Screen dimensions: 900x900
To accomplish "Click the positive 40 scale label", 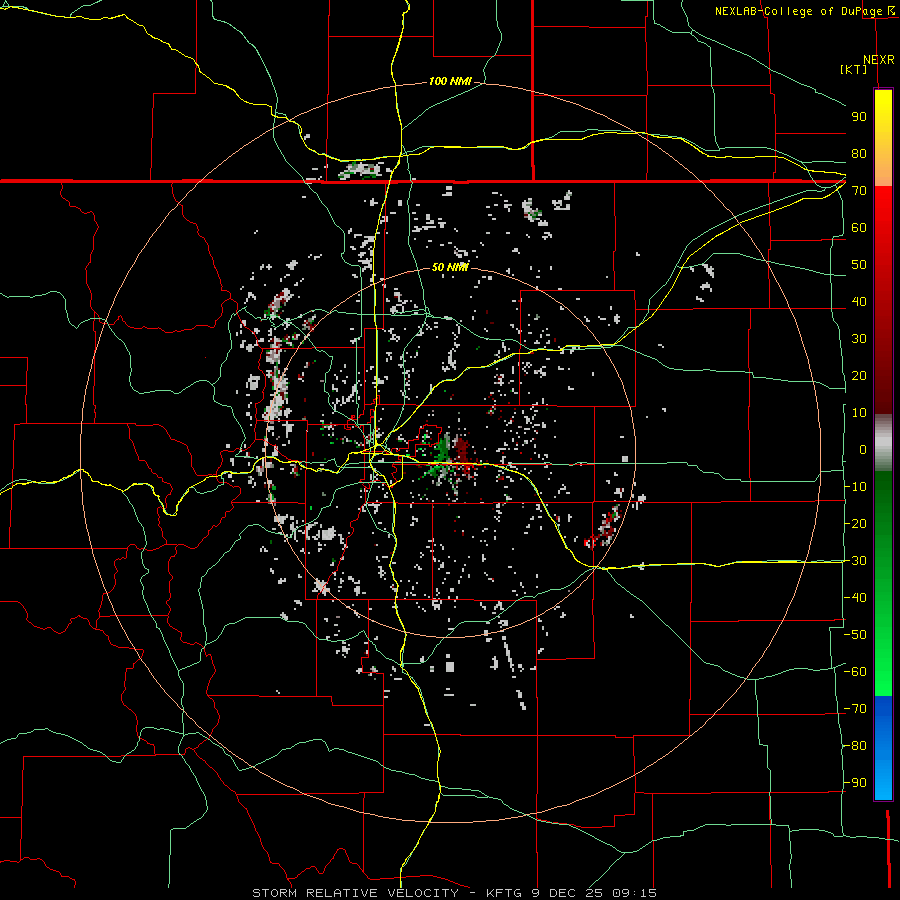I will tap(859, 301).
